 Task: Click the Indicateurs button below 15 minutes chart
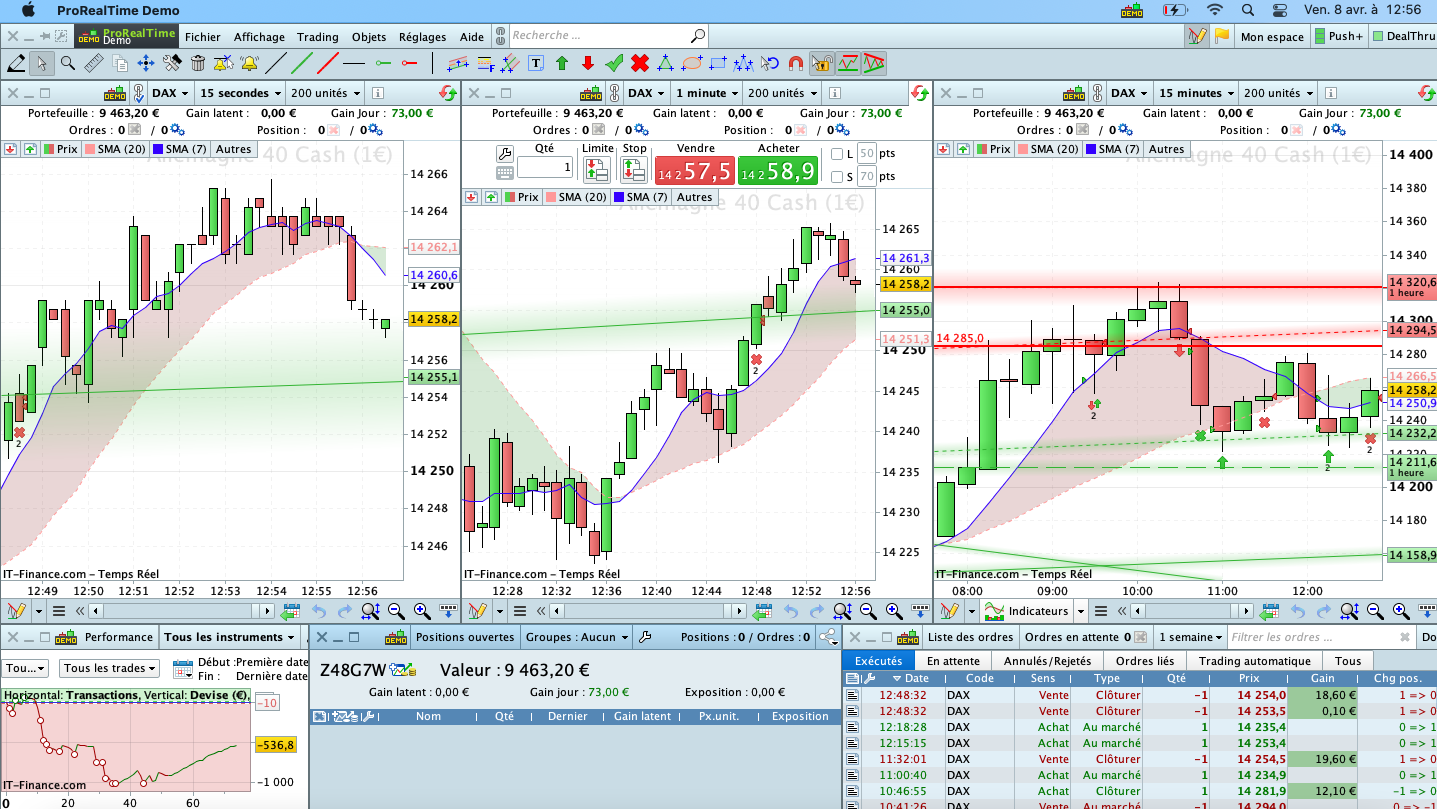[1028, 610]
